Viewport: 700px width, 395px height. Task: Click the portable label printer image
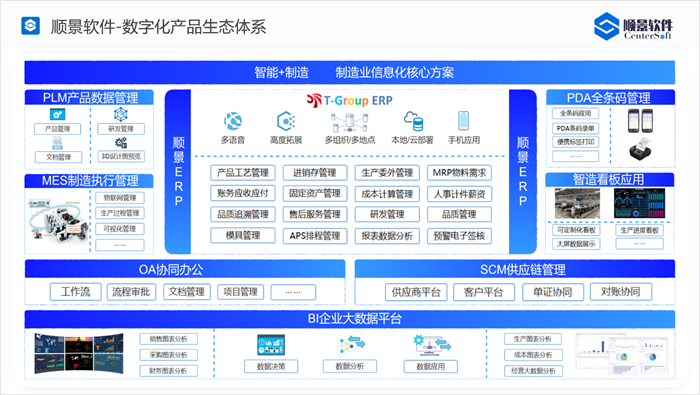(641, 148)
